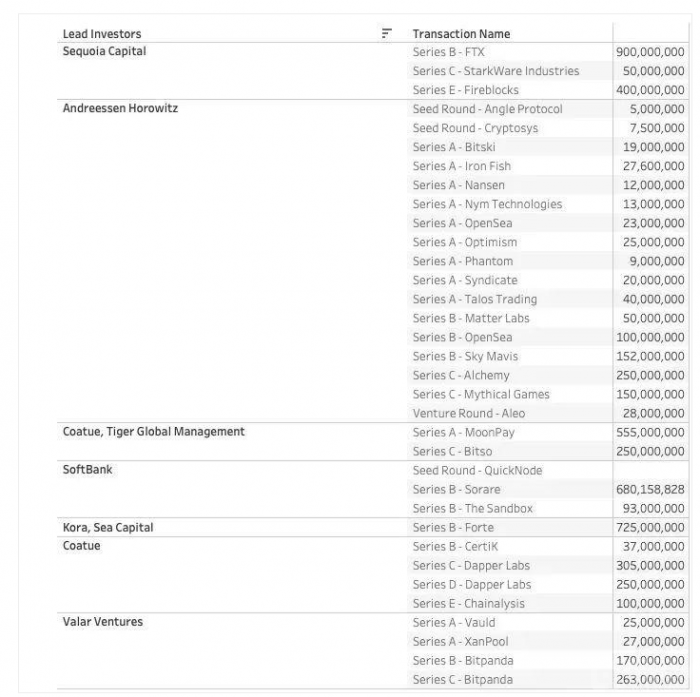Click the sort icon beside Lead Investors
The width and height of the screenshot is (700, 697).
(x=387, y=33)
